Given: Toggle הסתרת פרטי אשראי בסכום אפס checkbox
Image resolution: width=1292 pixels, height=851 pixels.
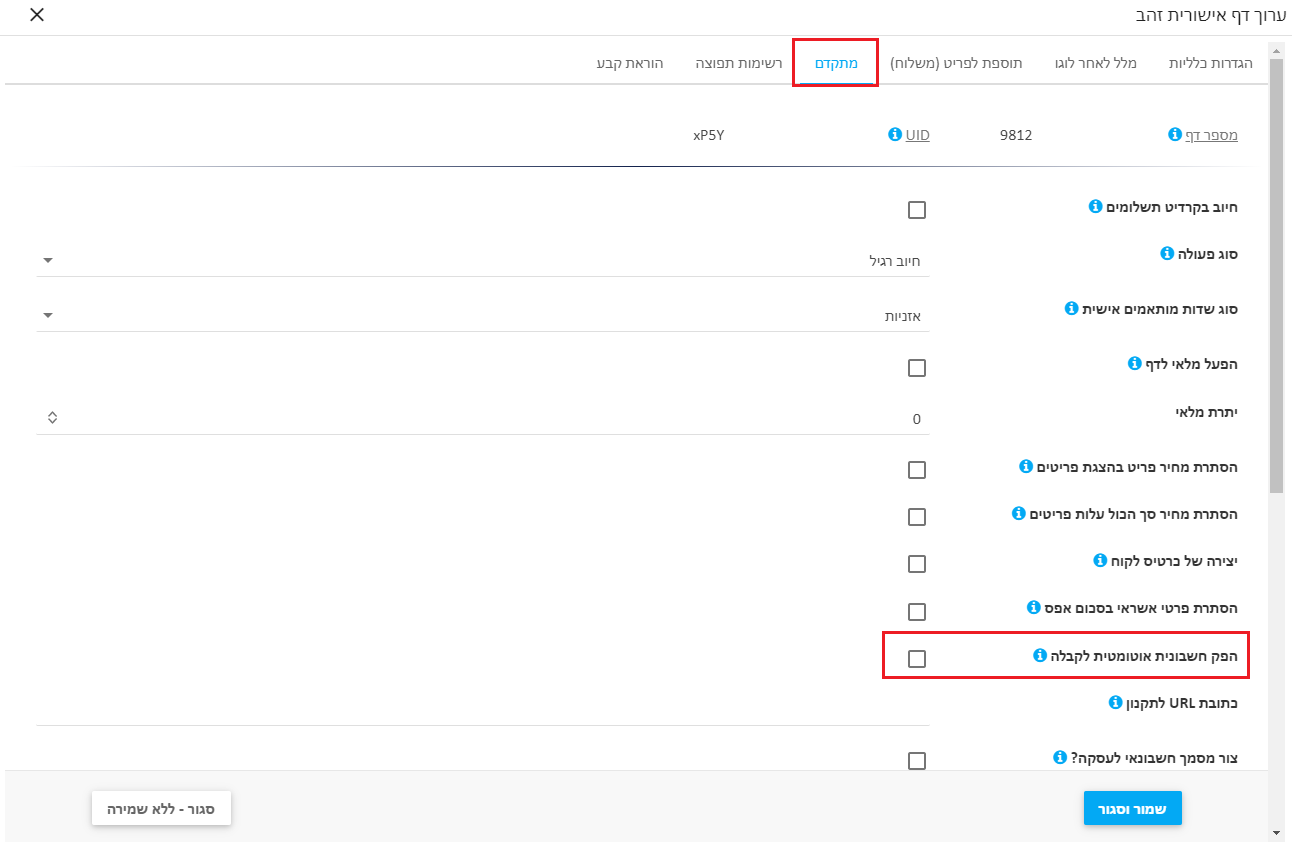Looking at the screenshot, I should 917,612.
